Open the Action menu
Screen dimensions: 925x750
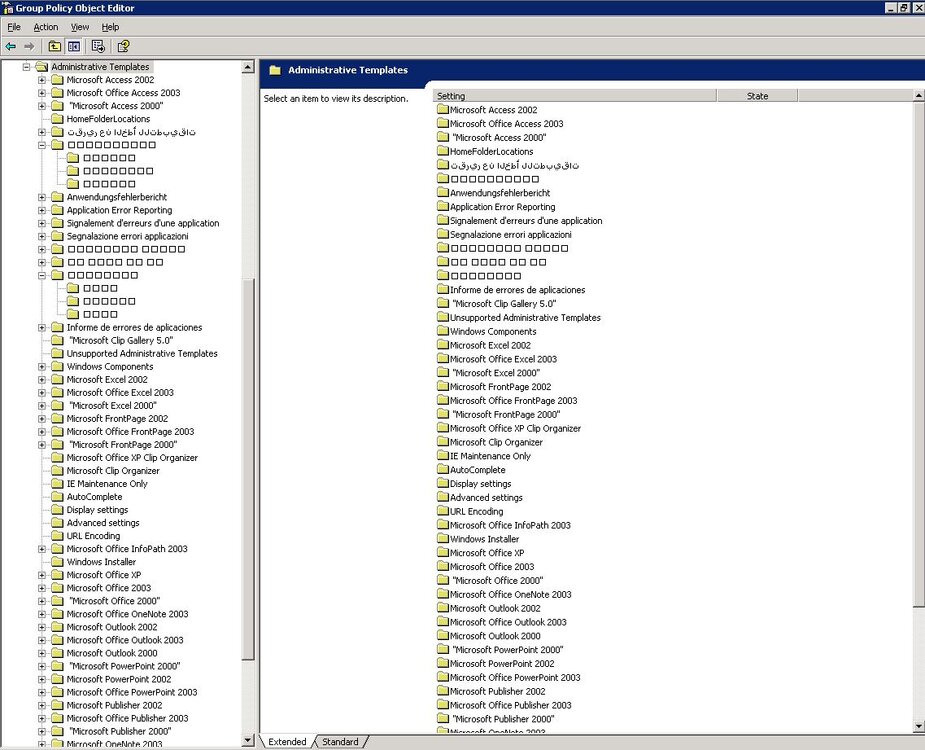click(45, 27)
